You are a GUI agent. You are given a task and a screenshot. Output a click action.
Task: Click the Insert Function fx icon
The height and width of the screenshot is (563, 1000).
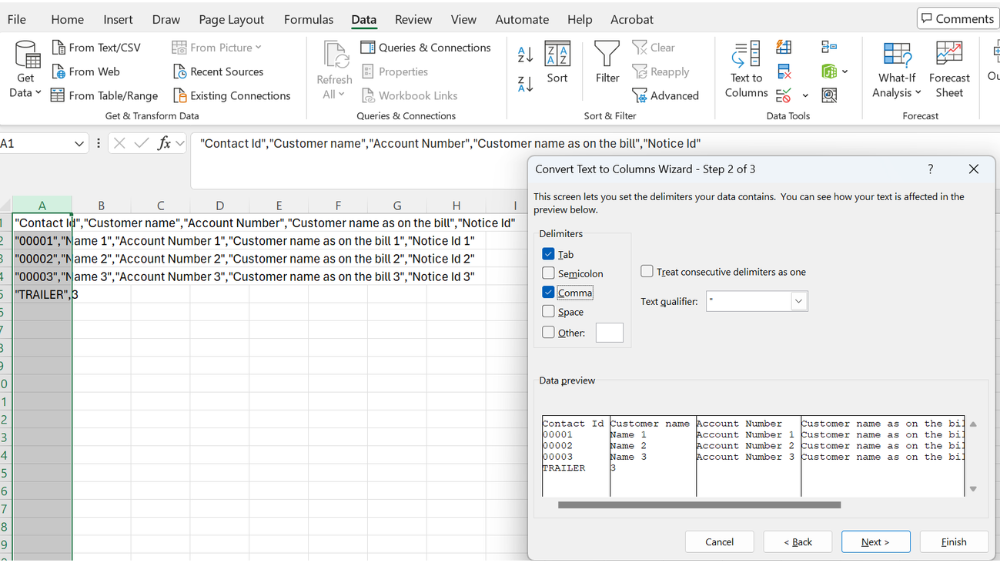coord(164,143)
